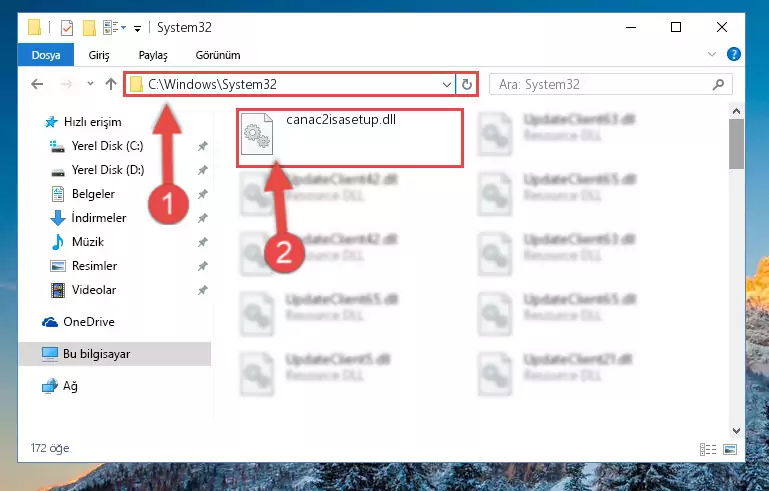This screenshot has width=769, height=491.
Task: Close the System32 window
Action: [721, 27]
